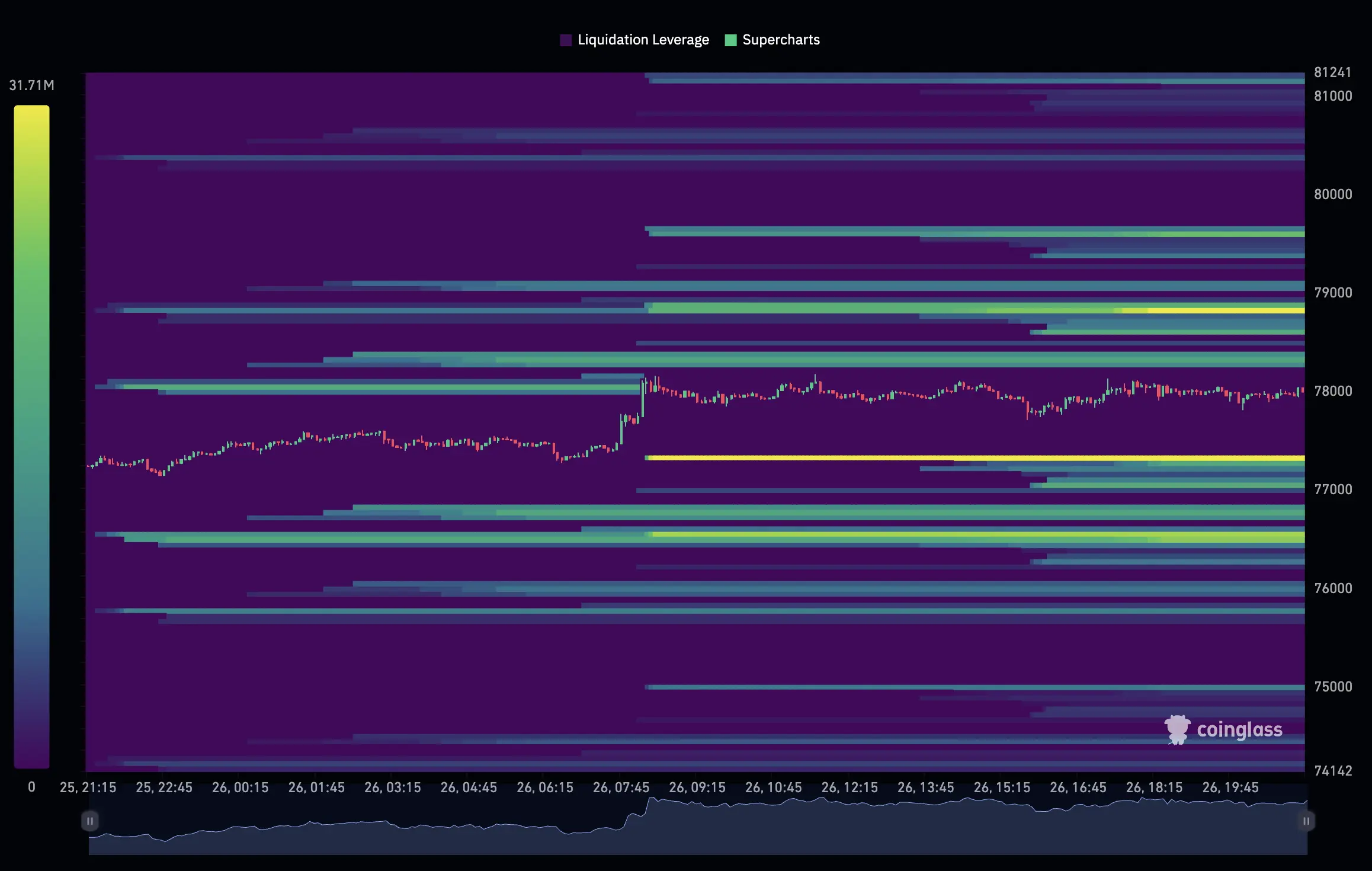Click the right zoom range handle

coord(1306,821)
